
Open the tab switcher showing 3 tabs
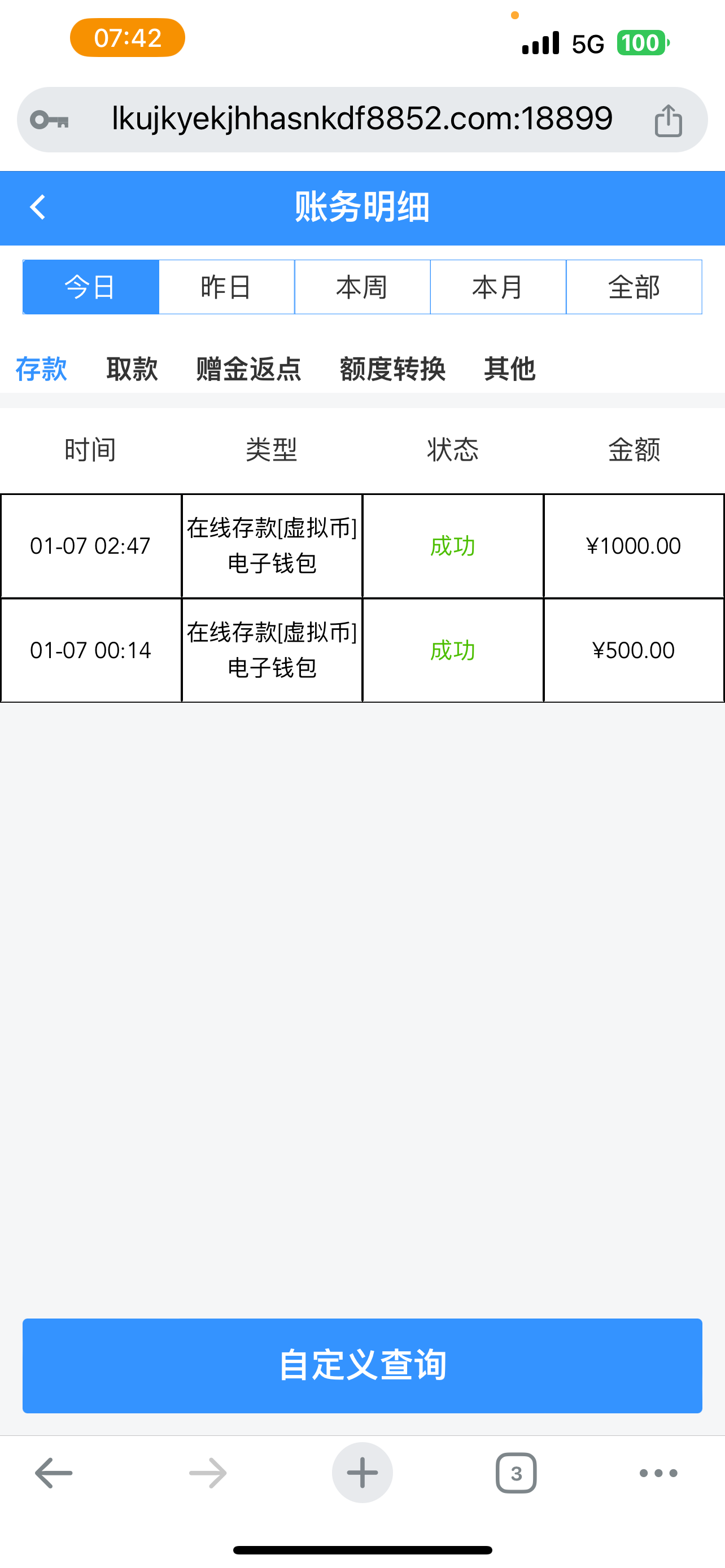pyautogui.click(x=516, y=1473)
